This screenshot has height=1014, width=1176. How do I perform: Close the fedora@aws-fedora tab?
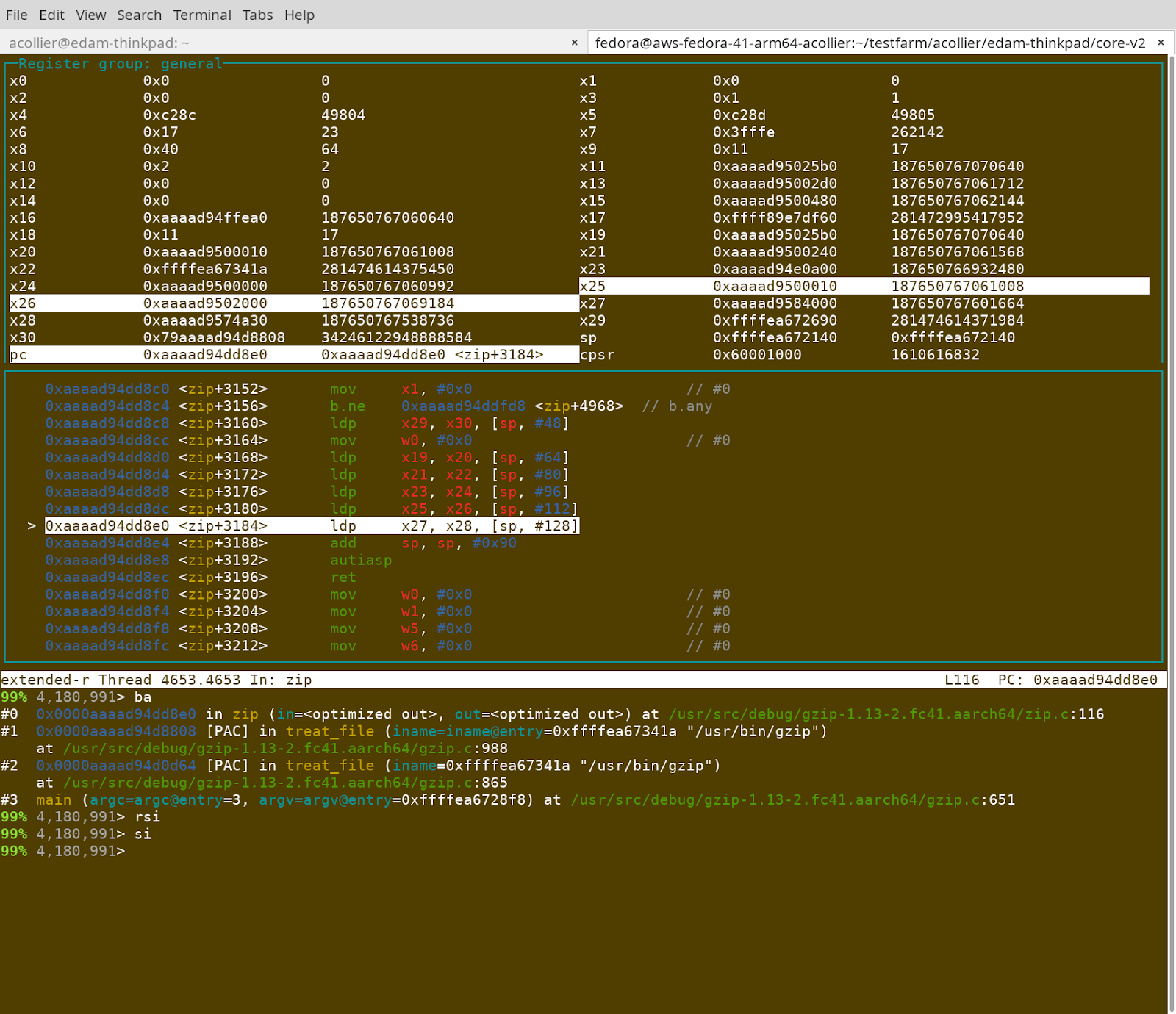[1161, 43]
